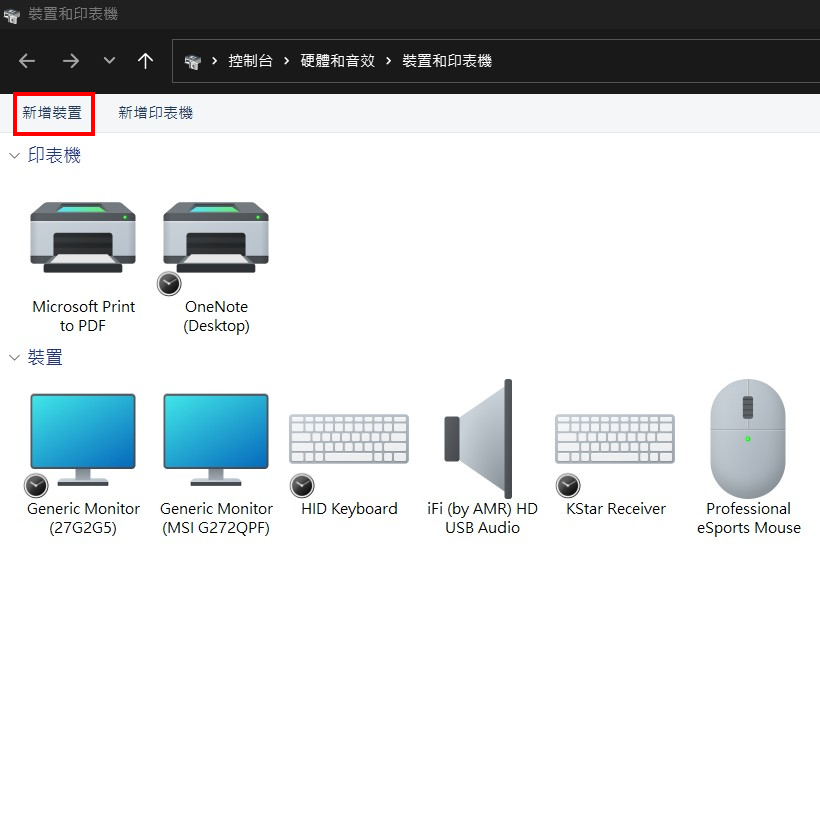Go back with the back arrow

tap(27, 61)
